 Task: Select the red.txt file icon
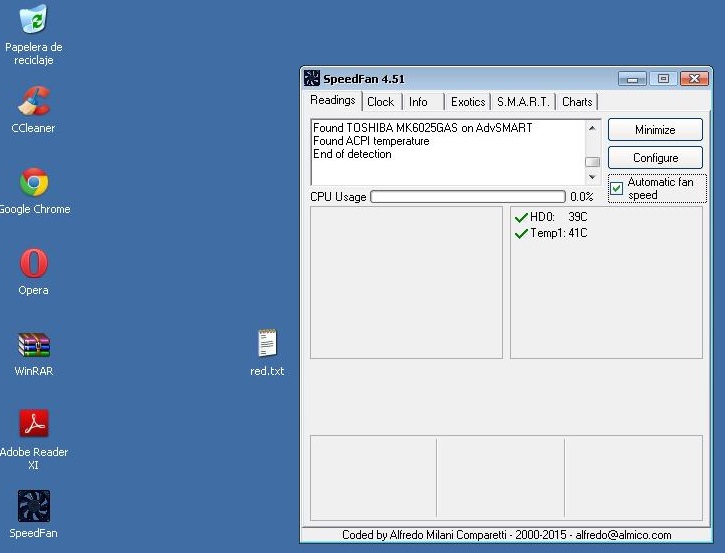click(x=267, y=345)
